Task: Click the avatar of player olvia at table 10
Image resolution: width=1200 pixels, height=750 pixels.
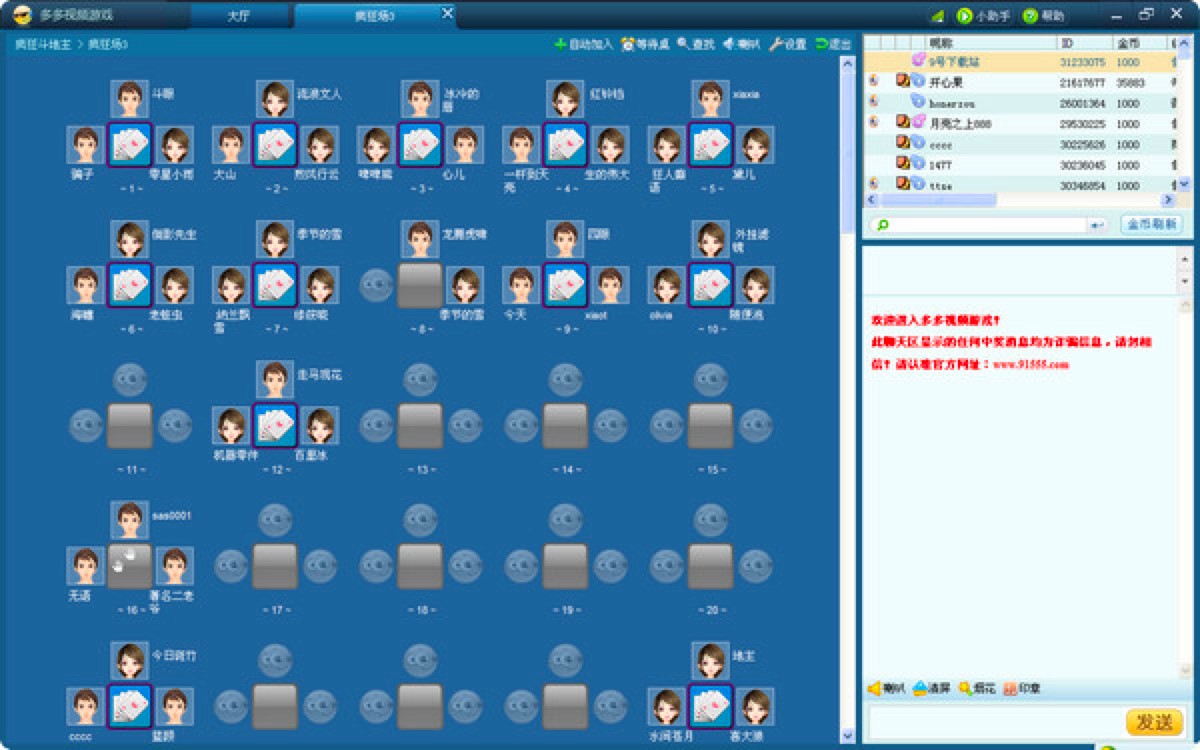Action: point(666,285)
